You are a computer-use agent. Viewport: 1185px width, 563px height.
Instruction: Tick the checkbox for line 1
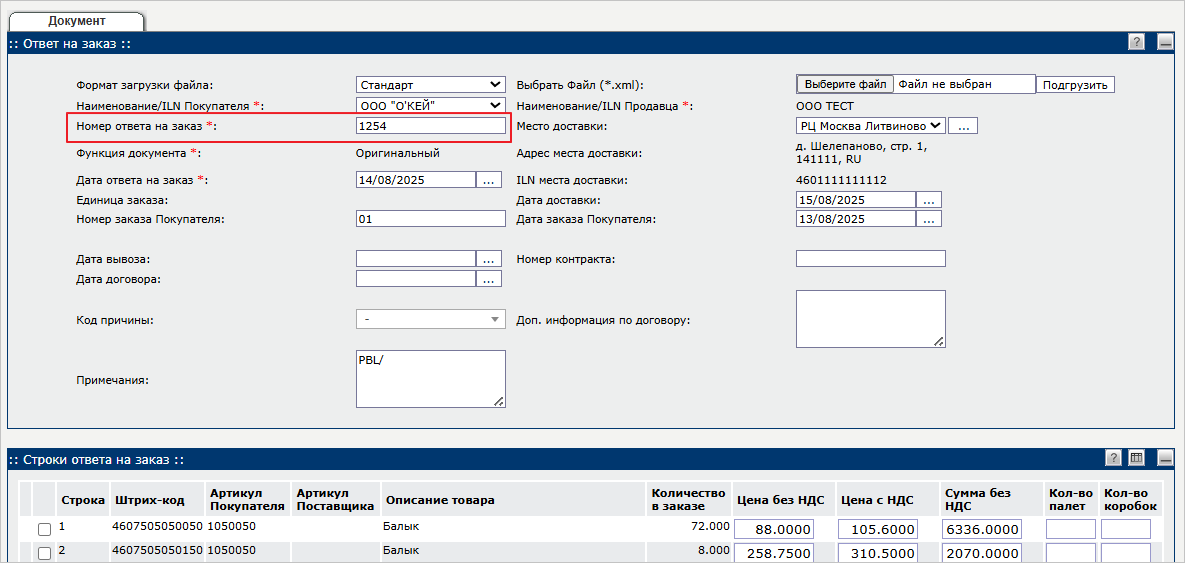tap(44, 529)
